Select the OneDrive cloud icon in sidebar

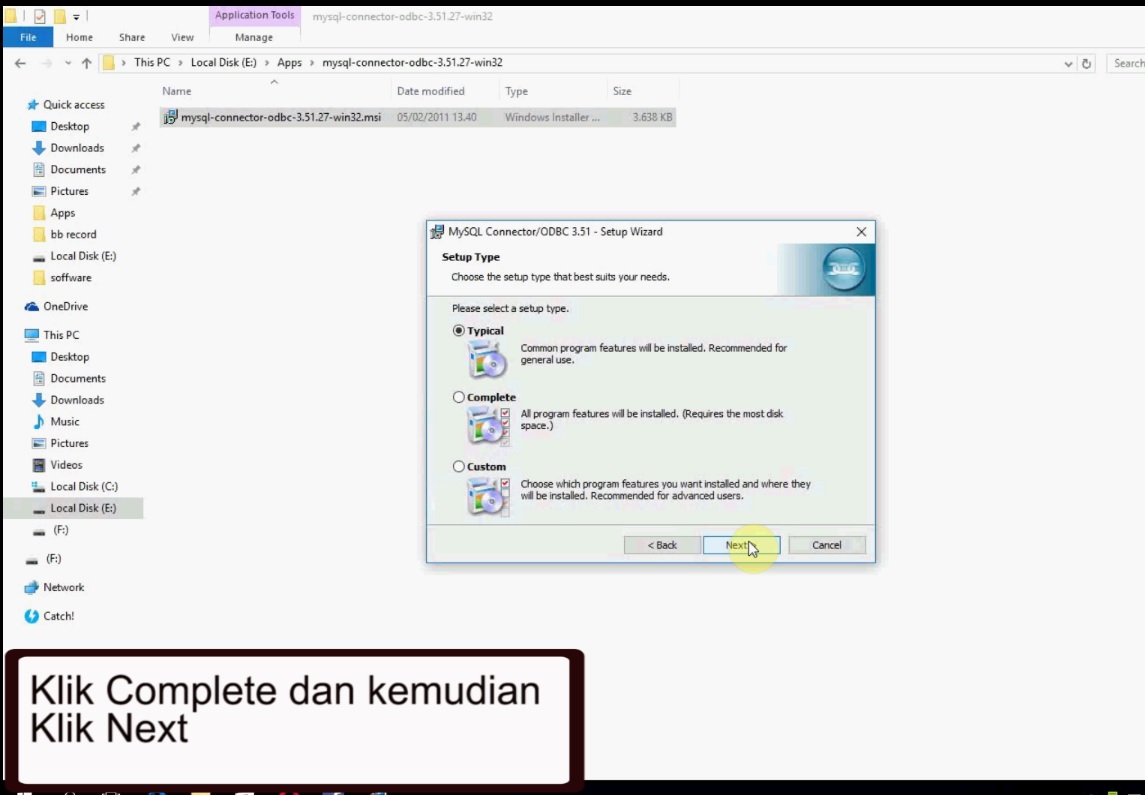click(x=30, y=306)
